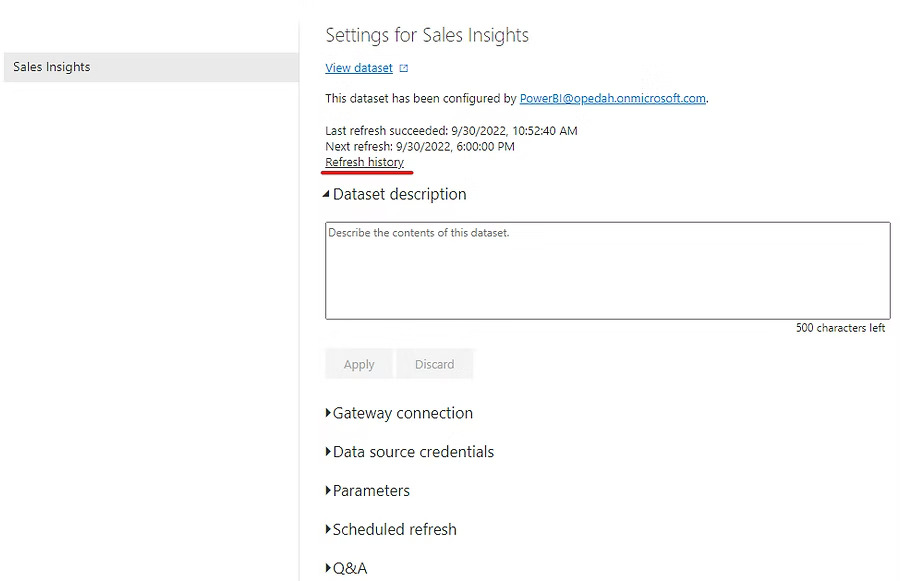Click the 500 characters left counter
The height and width of the screenshot is (581, 900).
pos(840,328)
